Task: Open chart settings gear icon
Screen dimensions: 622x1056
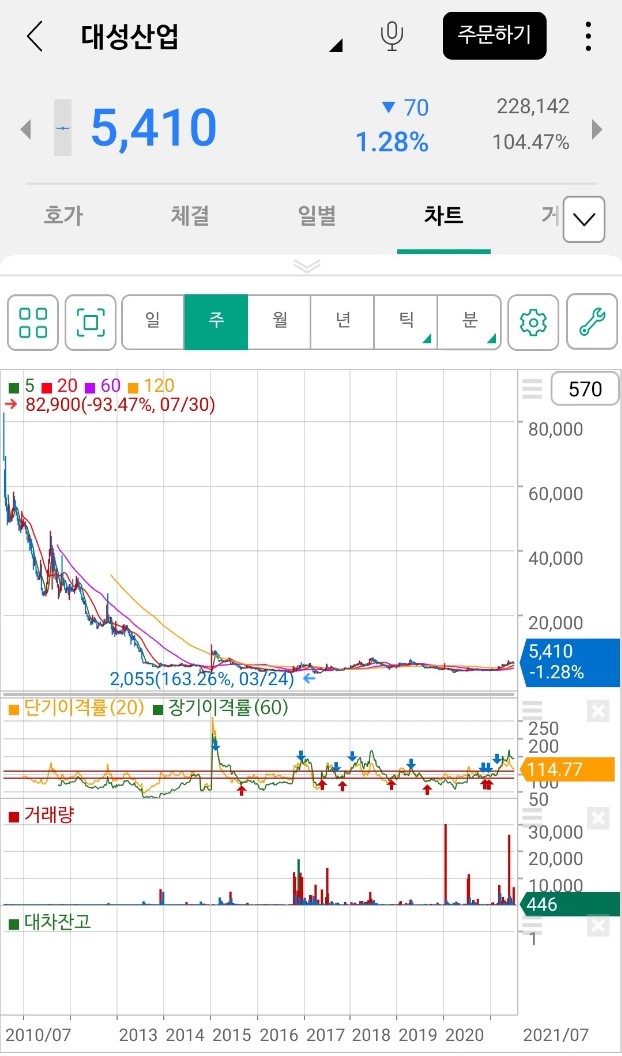Action: pos(533,323)
